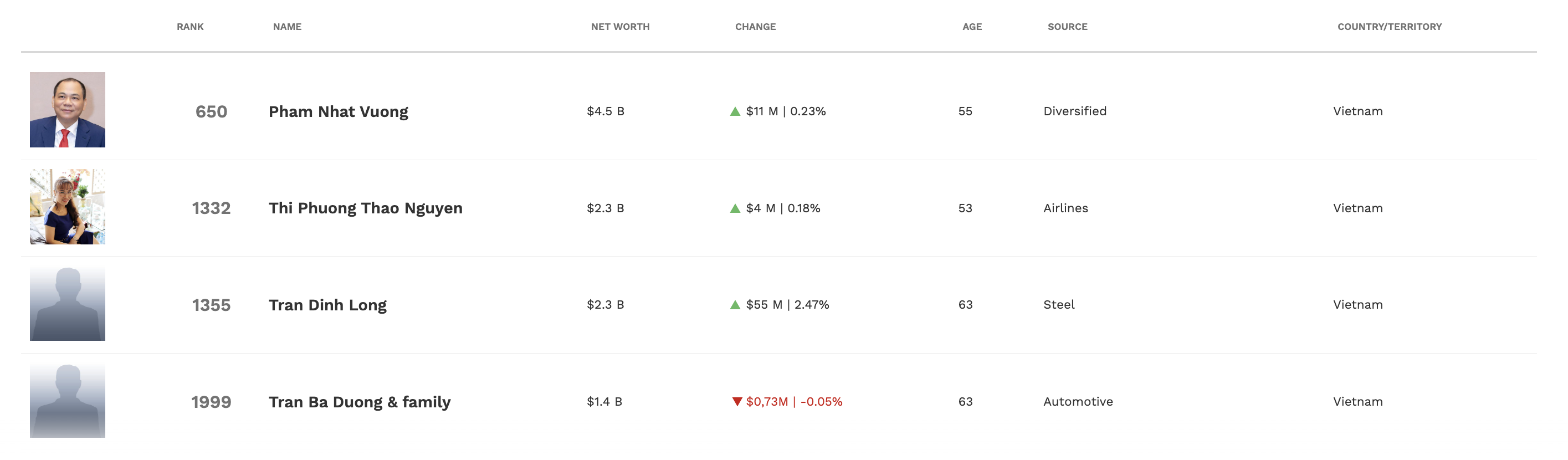Open Thi Phuong Thao Nguyen's photo thumbnail

tap(68, 207)
